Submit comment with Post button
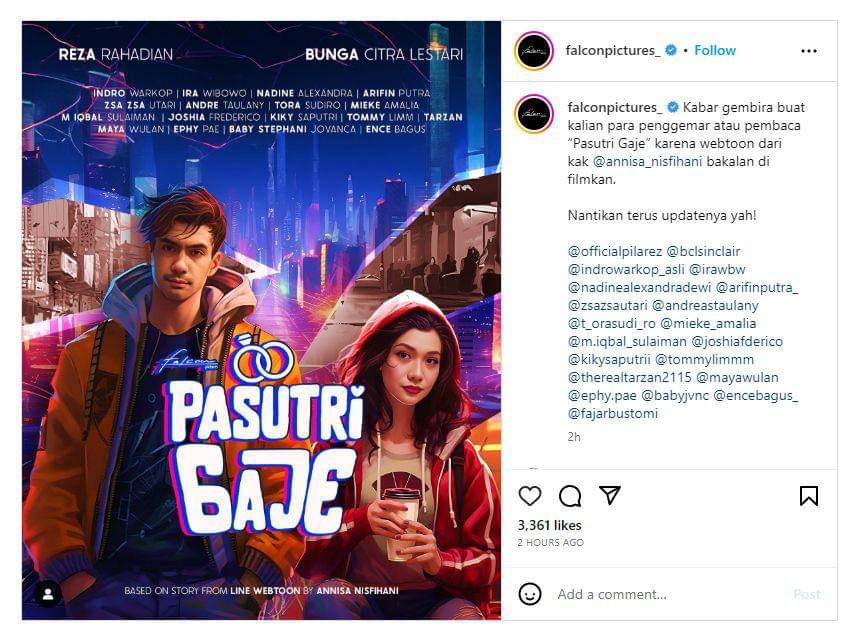Viewport: 858px width, 642px height. point(807,594)
